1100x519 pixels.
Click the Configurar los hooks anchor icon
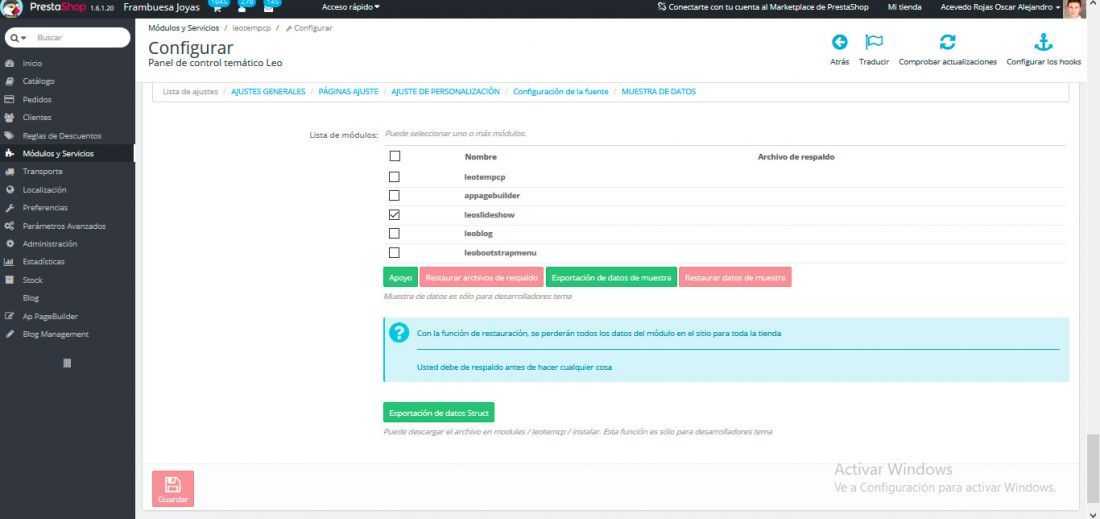point(1044,42)
